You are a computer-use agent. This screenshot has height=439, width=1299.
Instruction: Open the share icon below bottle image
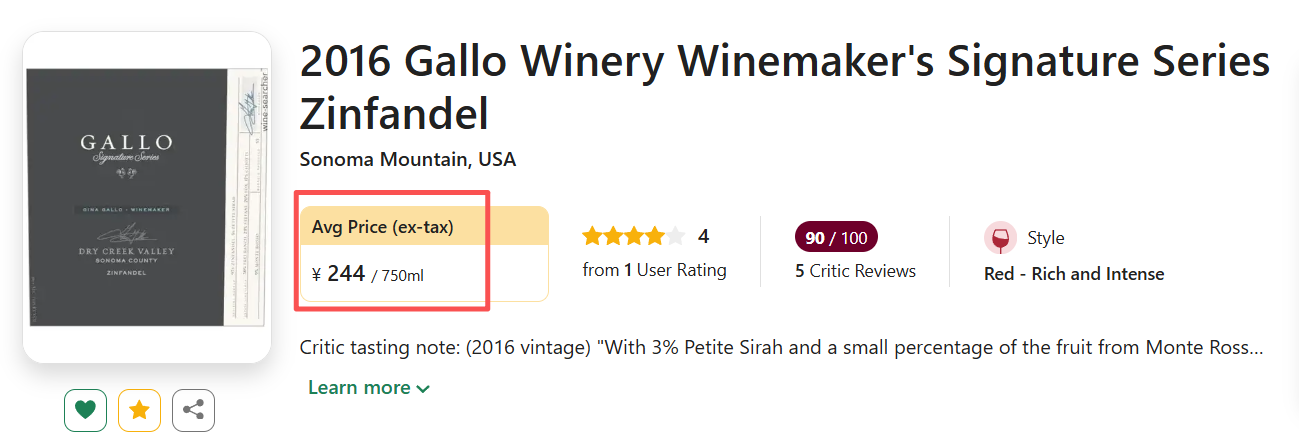point(194,410)
